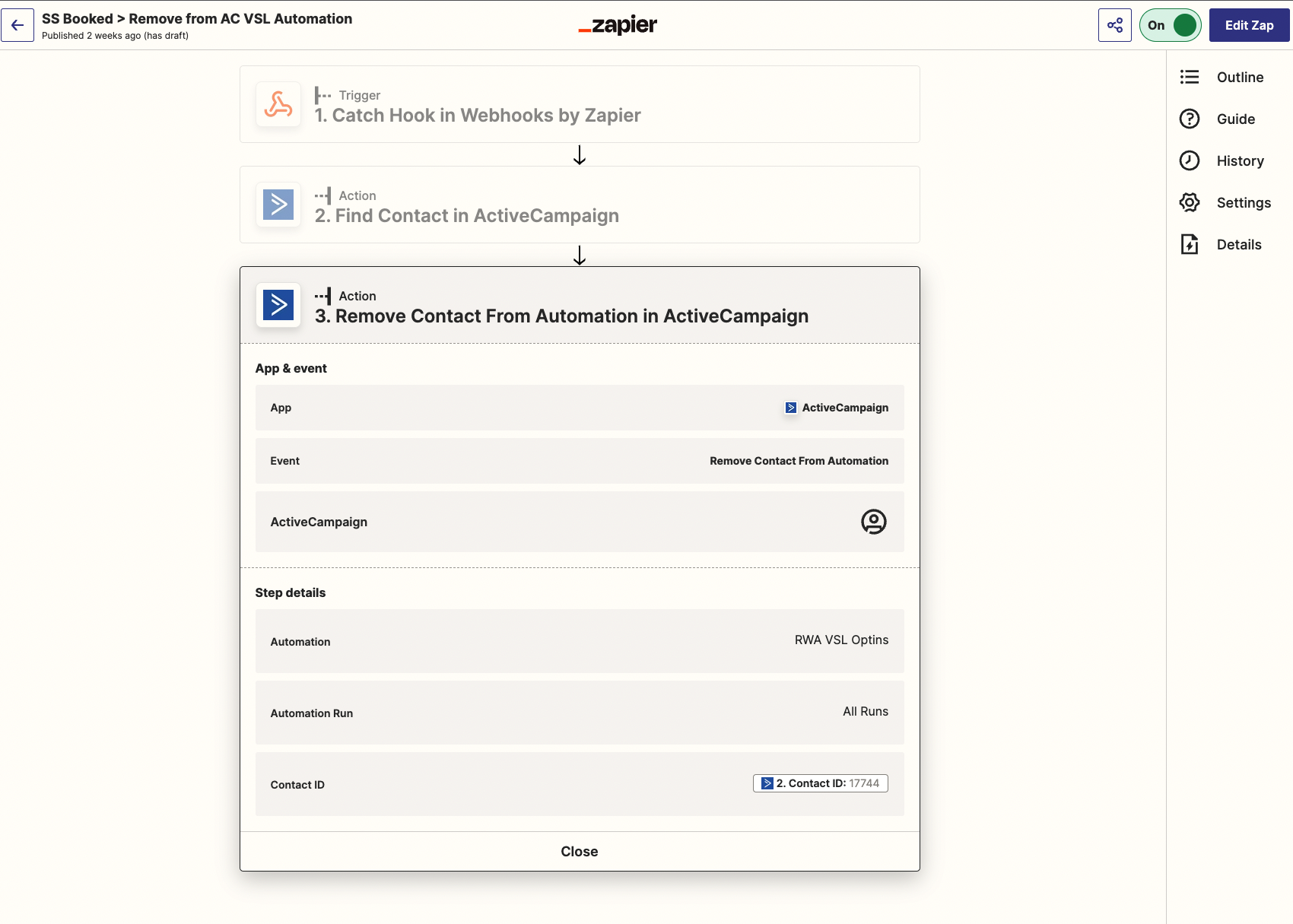The width and height of the screenshot is (1293, 924).
Task: Open the Details panel
Action: tap(1239, 244)
